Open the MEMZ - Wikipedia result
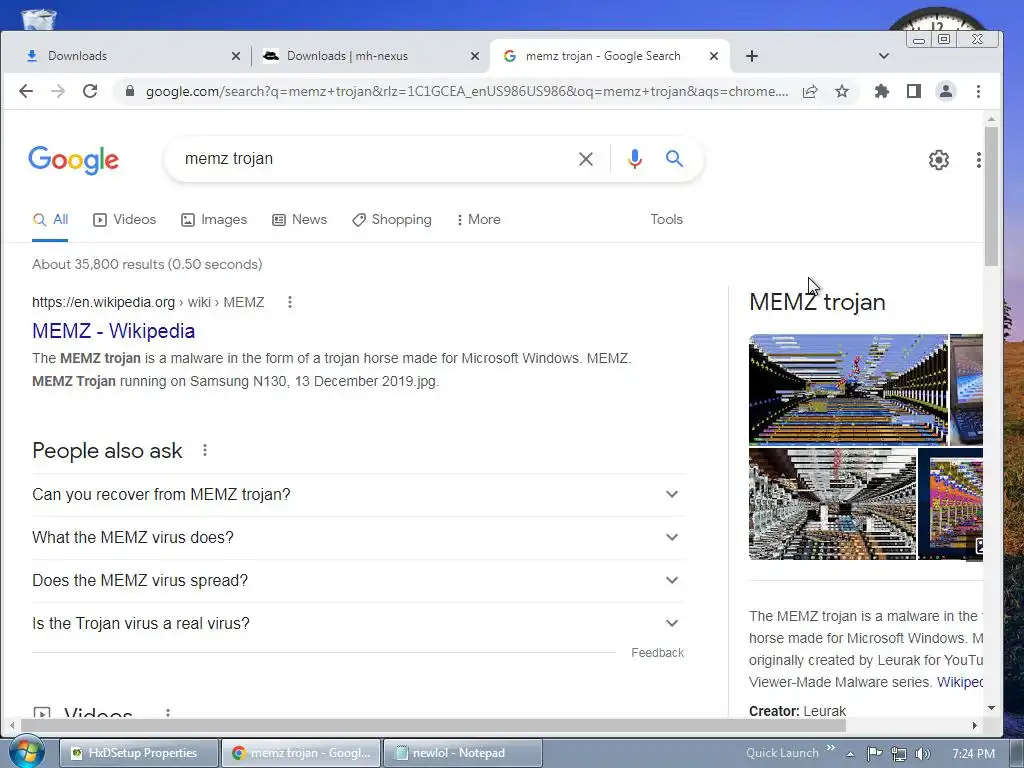 coord(114,331)
